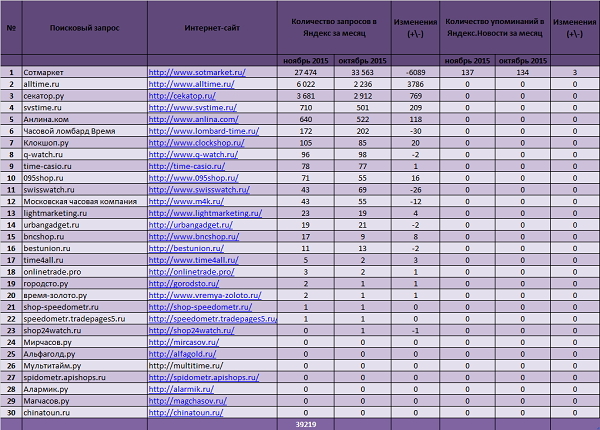Follow the http://cekatop.ru/ hyperlink
This screenshot has width=600, height=430.
182,96
